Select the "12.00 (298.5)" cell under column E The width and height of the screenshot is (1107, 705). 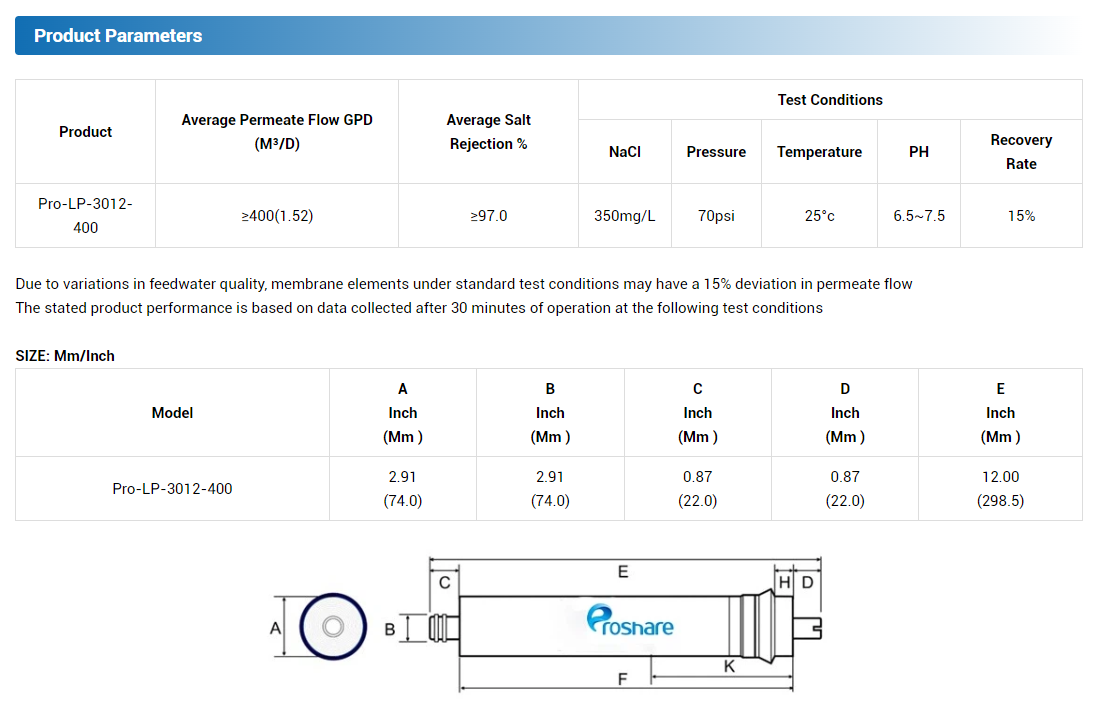[1000, 488]
